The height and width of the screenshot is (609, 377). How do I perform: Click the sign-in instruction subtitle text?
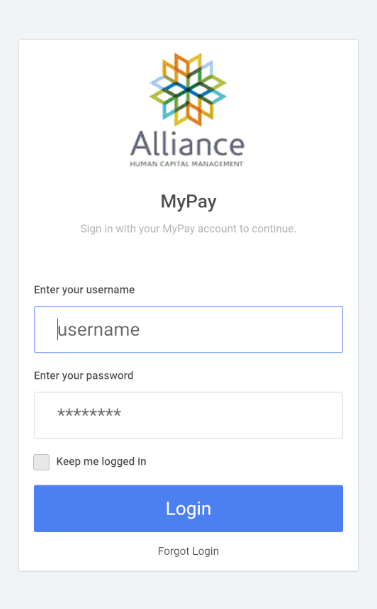coord(188,228)
